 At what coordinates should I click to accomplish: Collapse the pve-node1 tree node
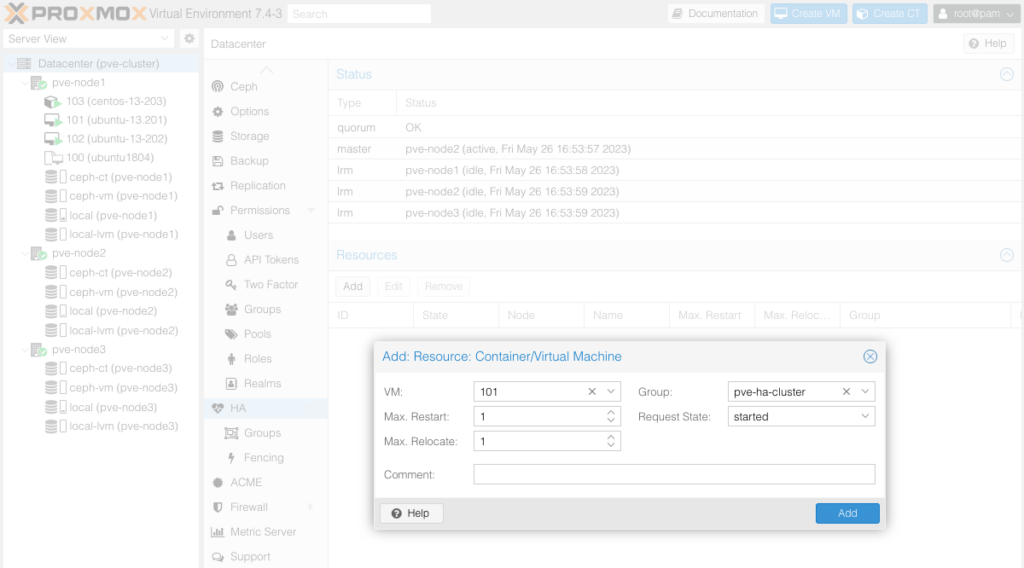click(x=25, y=83)
